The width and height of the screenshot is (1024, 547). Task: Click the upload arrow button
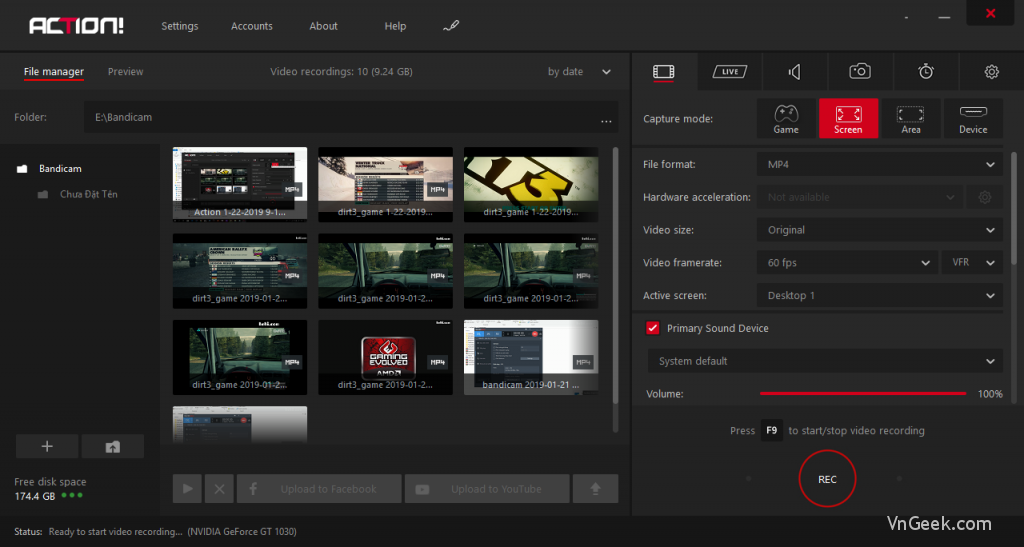point(596,489)
